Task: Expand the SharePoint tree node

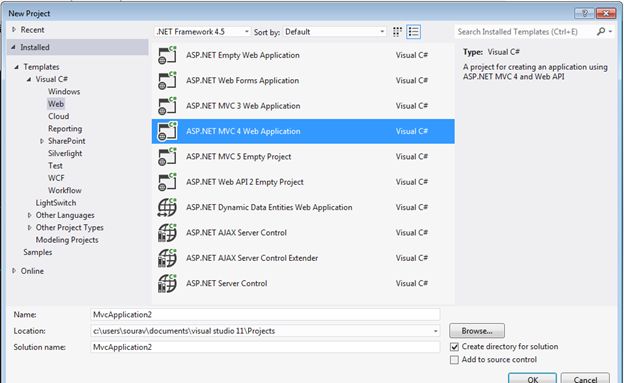Action: coord(42,141)
